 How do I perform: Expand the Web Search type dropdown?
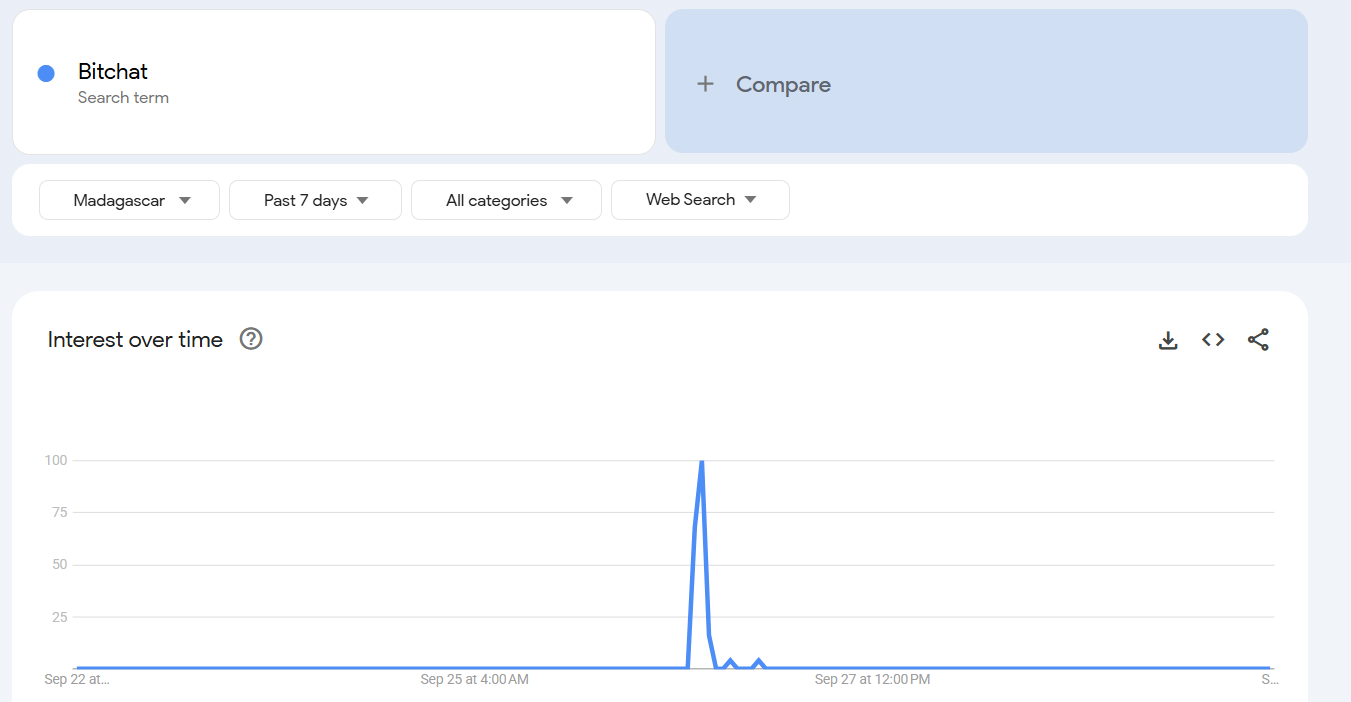click(700, 200)
